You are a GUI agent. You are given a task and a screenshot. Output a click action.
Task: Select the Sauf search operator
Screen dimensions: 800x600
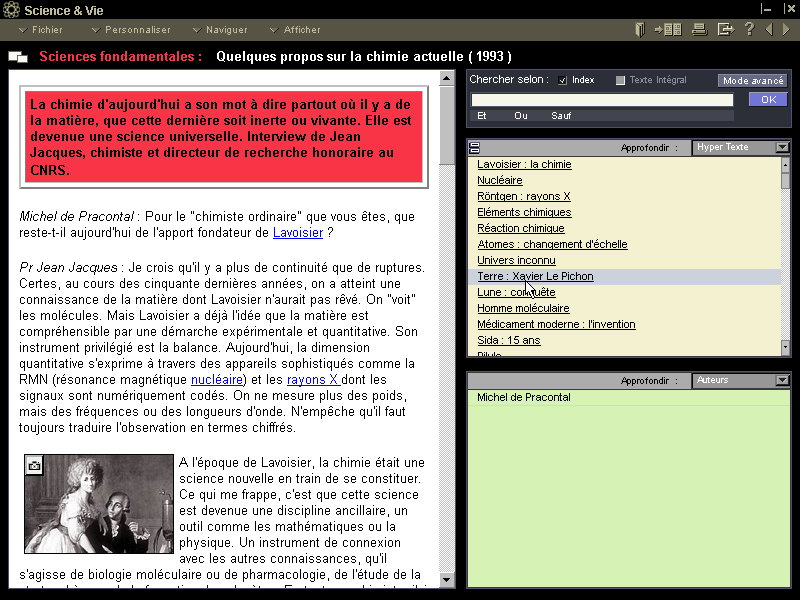pyautogui.click(x=561, y=116)
